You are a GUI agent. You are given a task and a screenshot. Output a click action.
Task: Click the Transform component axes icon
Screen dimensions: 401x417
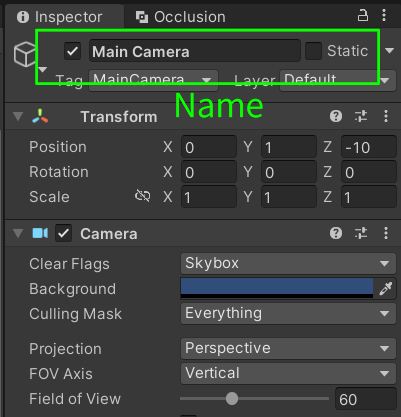pyautogui.click(x=40, y=116)
